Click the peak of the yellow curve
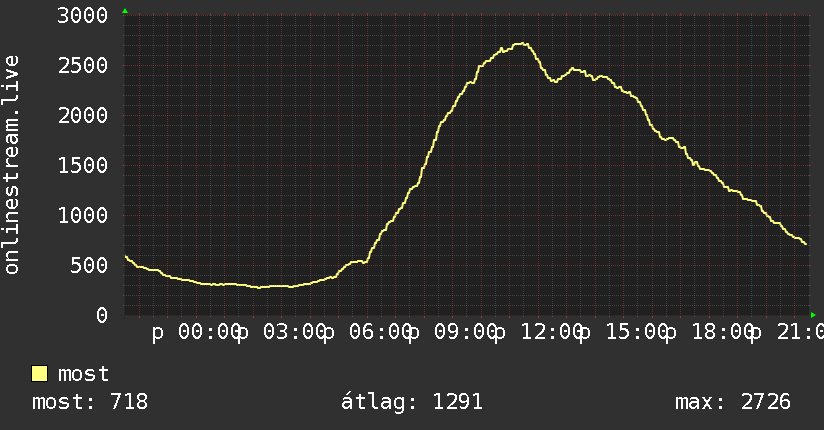824x430 pixels. click(522, 44)
